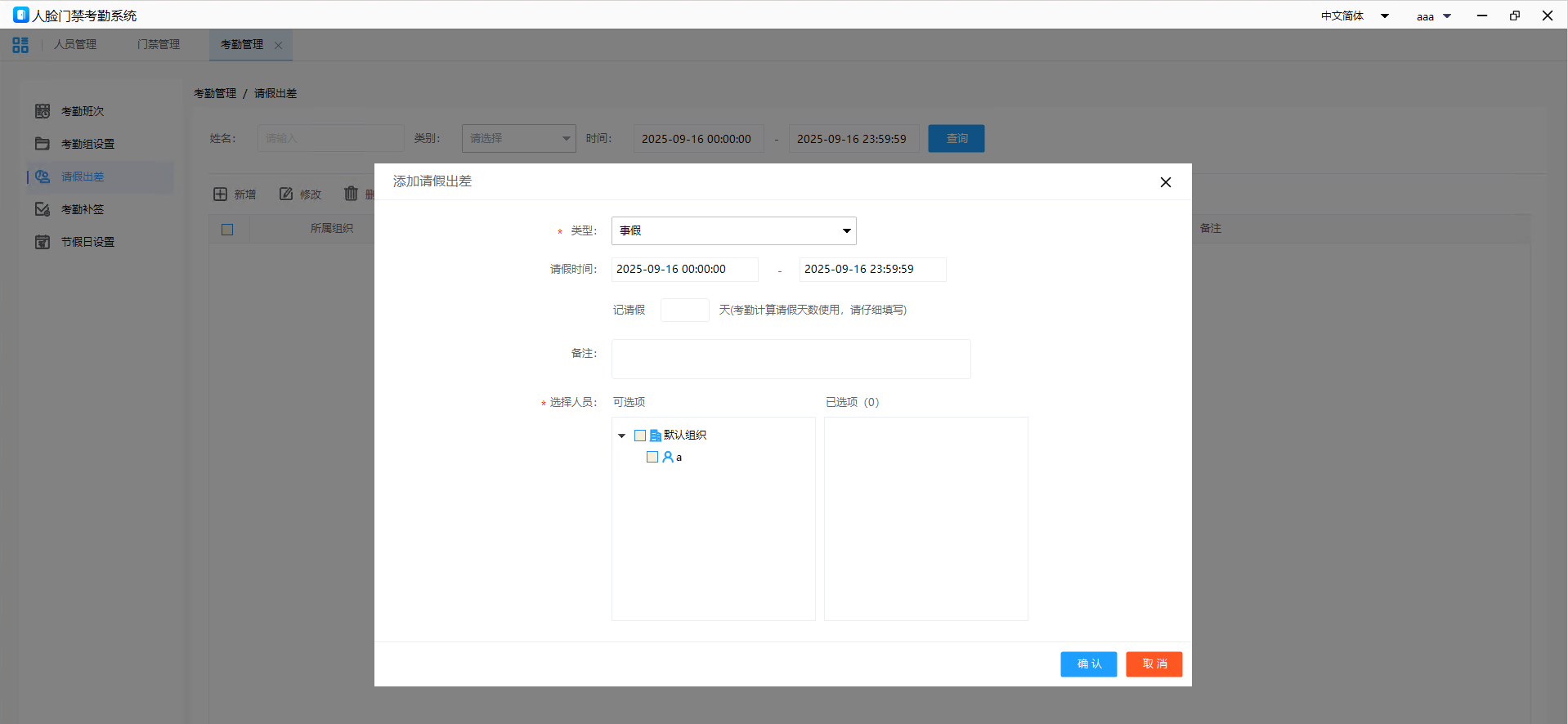
Task: Click the 新增 add icon in toolbar
Action: coord(221,194)
